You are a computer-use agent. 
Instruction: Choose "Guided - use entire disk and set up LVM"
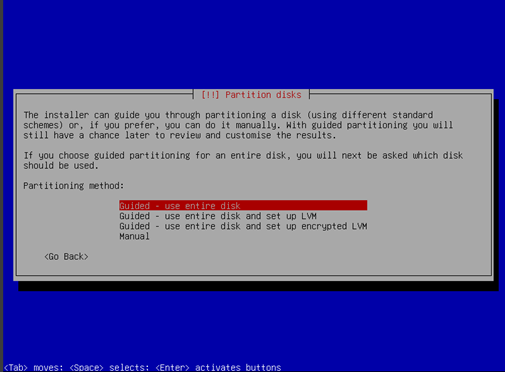point(218,216)
